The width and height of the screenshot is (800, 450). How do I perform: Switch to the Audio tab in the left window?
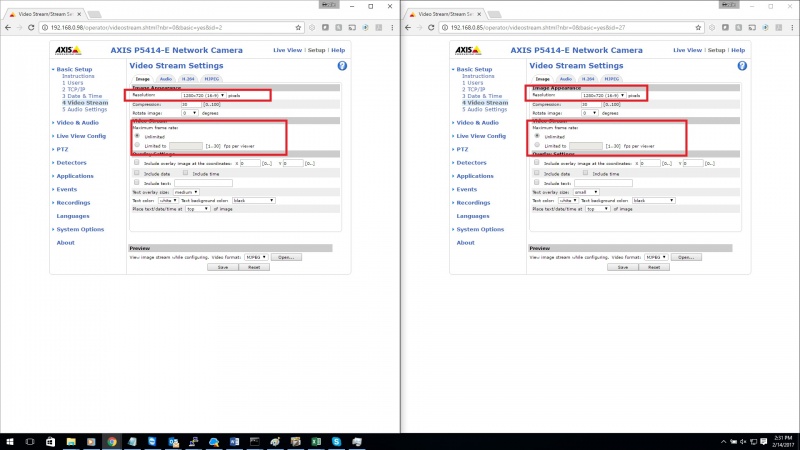(x=165, y=79)
